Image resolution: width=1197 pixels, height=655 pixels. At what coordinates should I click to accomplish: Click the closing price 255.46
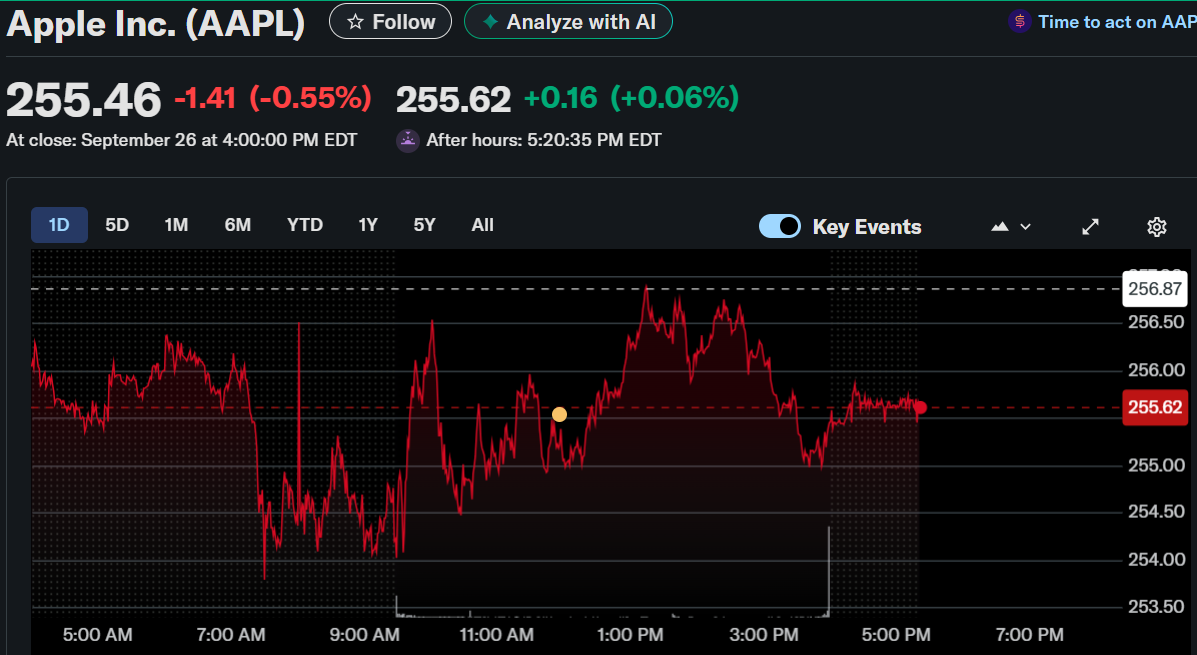pyautogui.click(x=84, y=100)
